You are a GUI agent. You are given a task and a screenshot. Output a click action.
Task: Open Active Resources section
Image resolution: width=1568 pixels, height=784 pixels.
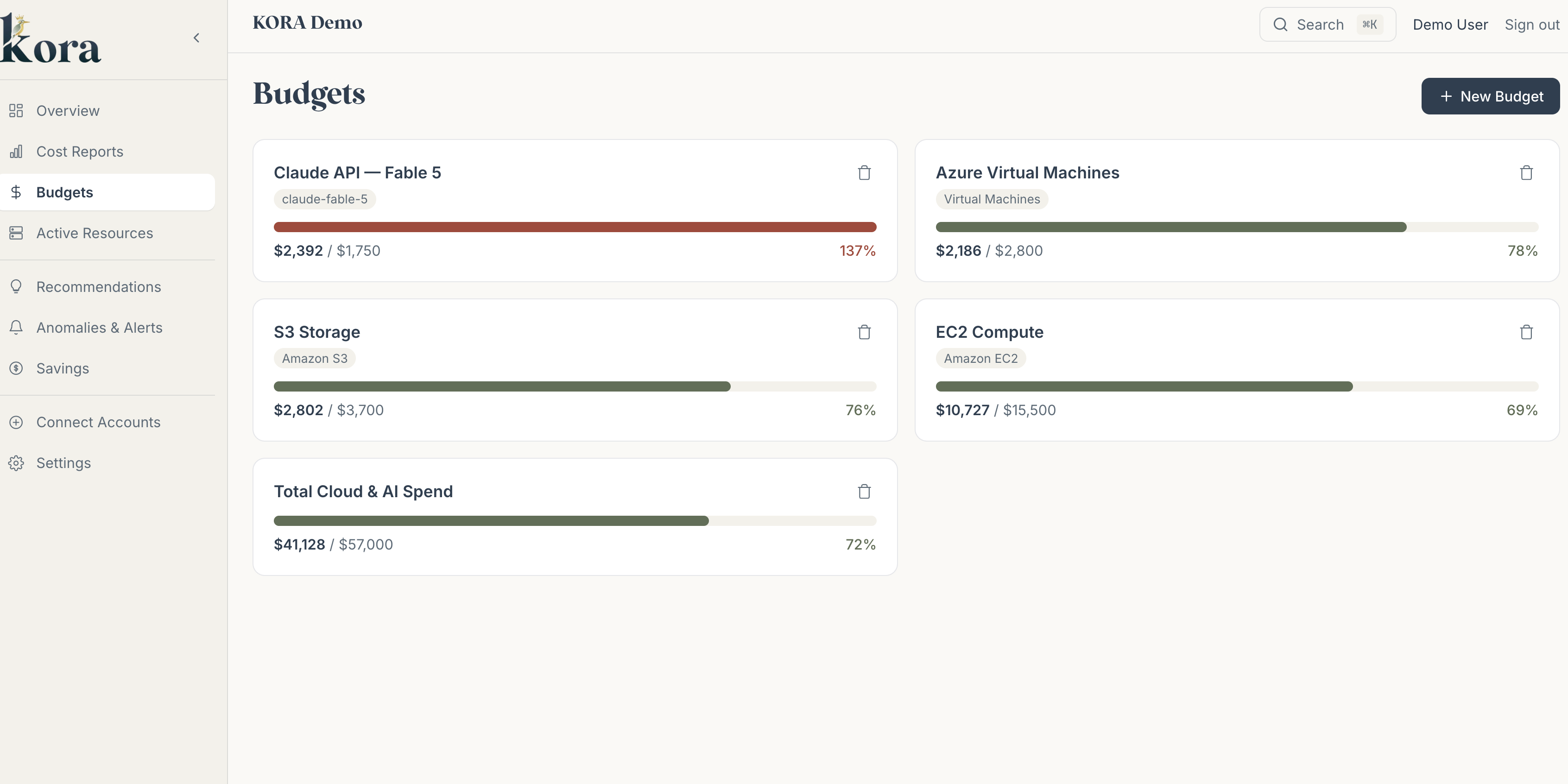(x=107, y=233)
